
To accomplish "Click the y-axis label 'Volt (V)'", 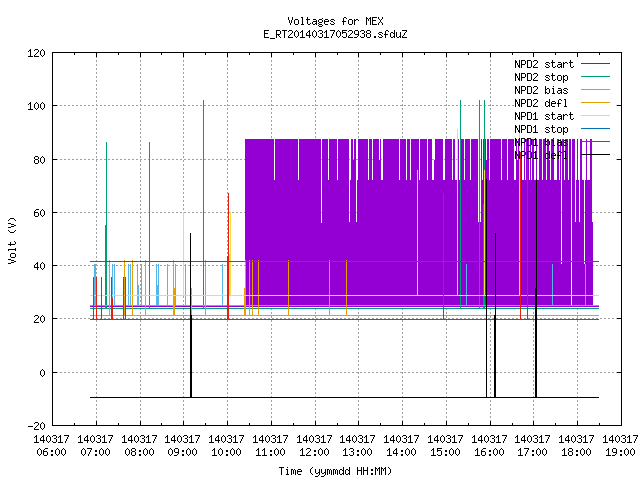I will click(12, 240).
